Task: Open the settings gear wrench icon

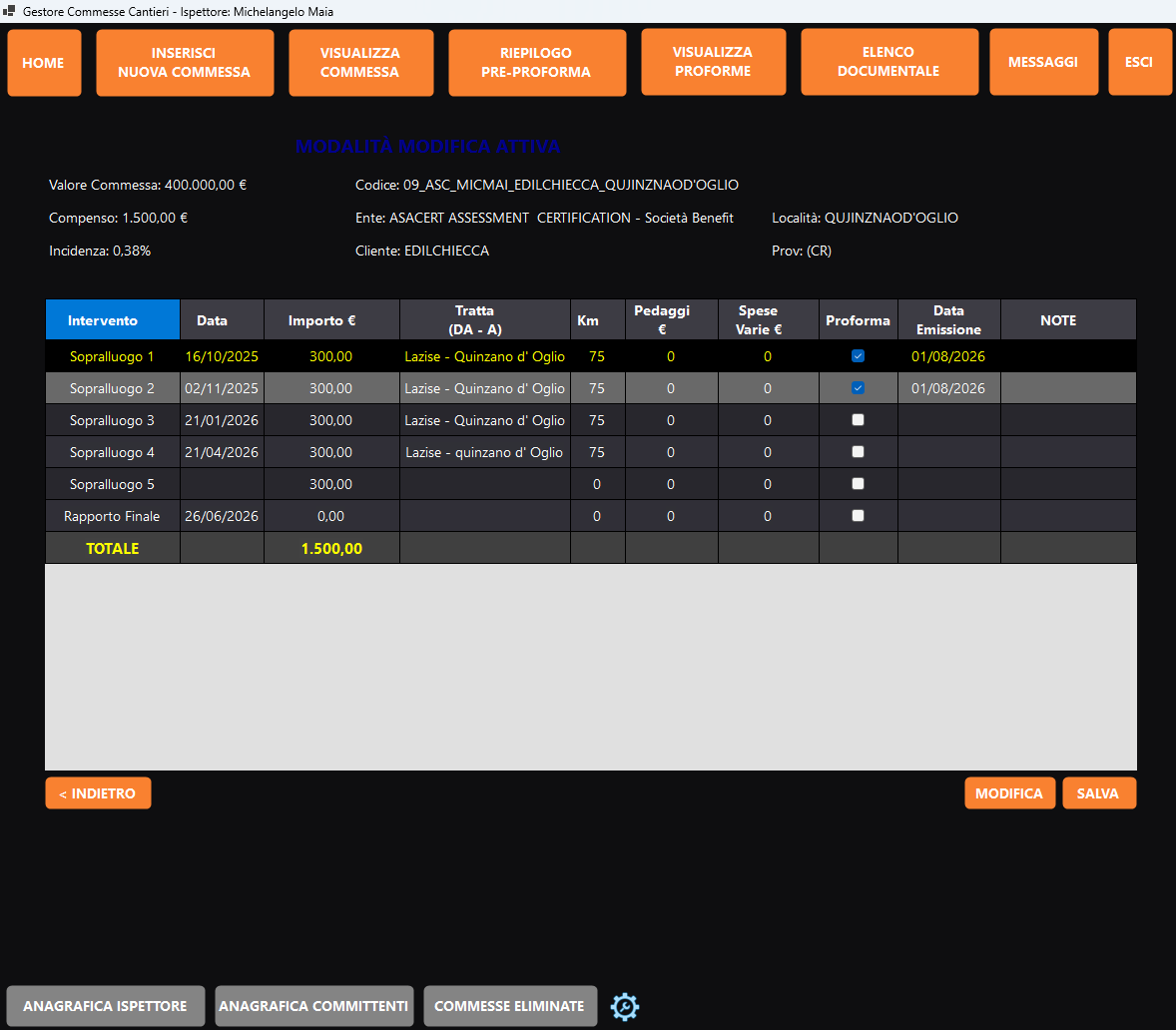Action: point(624,1006)
